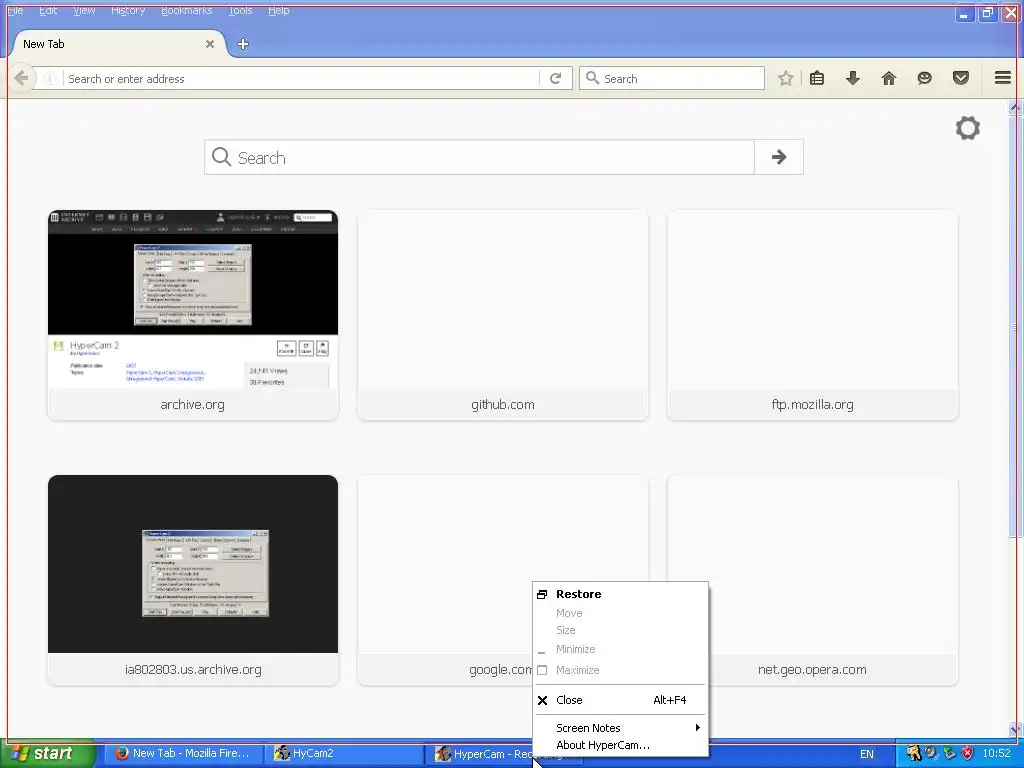Click the Windows start button
Image resolution: width=1024 pixels, height=768 pixels.
click(47, 753)
